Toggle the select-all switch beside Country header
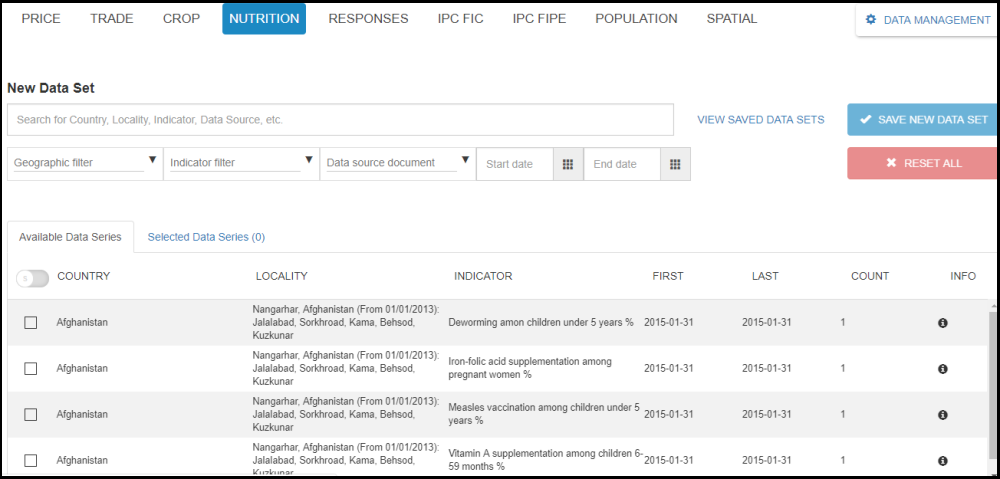Viewport: 1000px width, 479px height. [x=32, y=277]
